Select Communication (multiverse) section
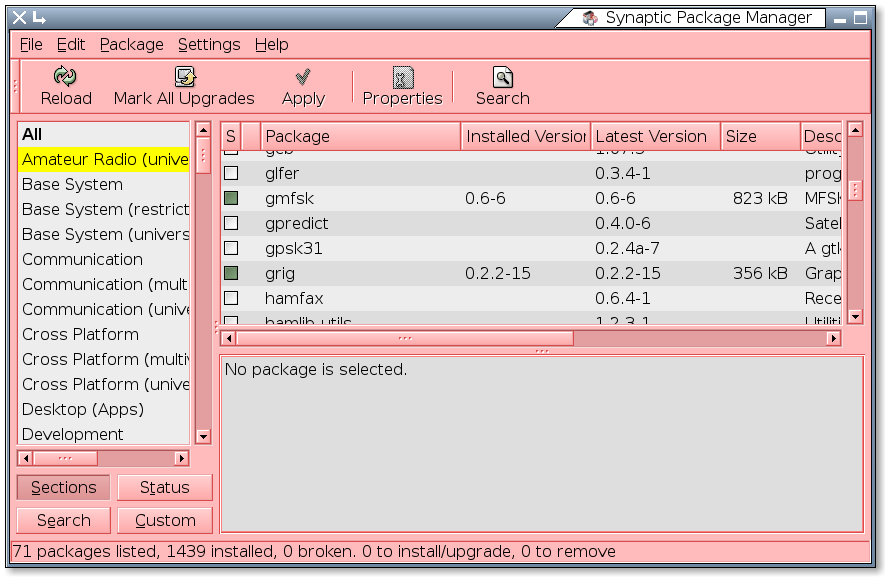This screenshot has width=885, height=577. [104, 284]
